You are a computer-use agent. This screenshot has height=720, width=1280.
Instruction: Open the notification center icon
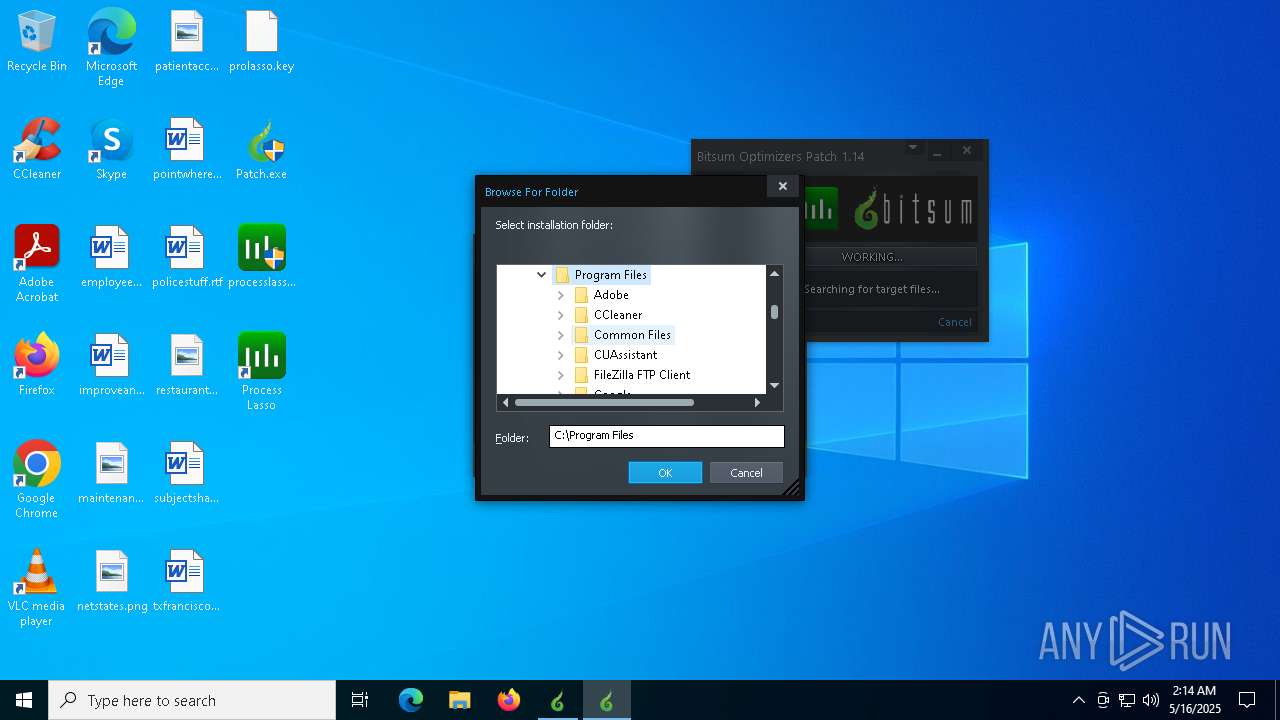point(1247,700)
